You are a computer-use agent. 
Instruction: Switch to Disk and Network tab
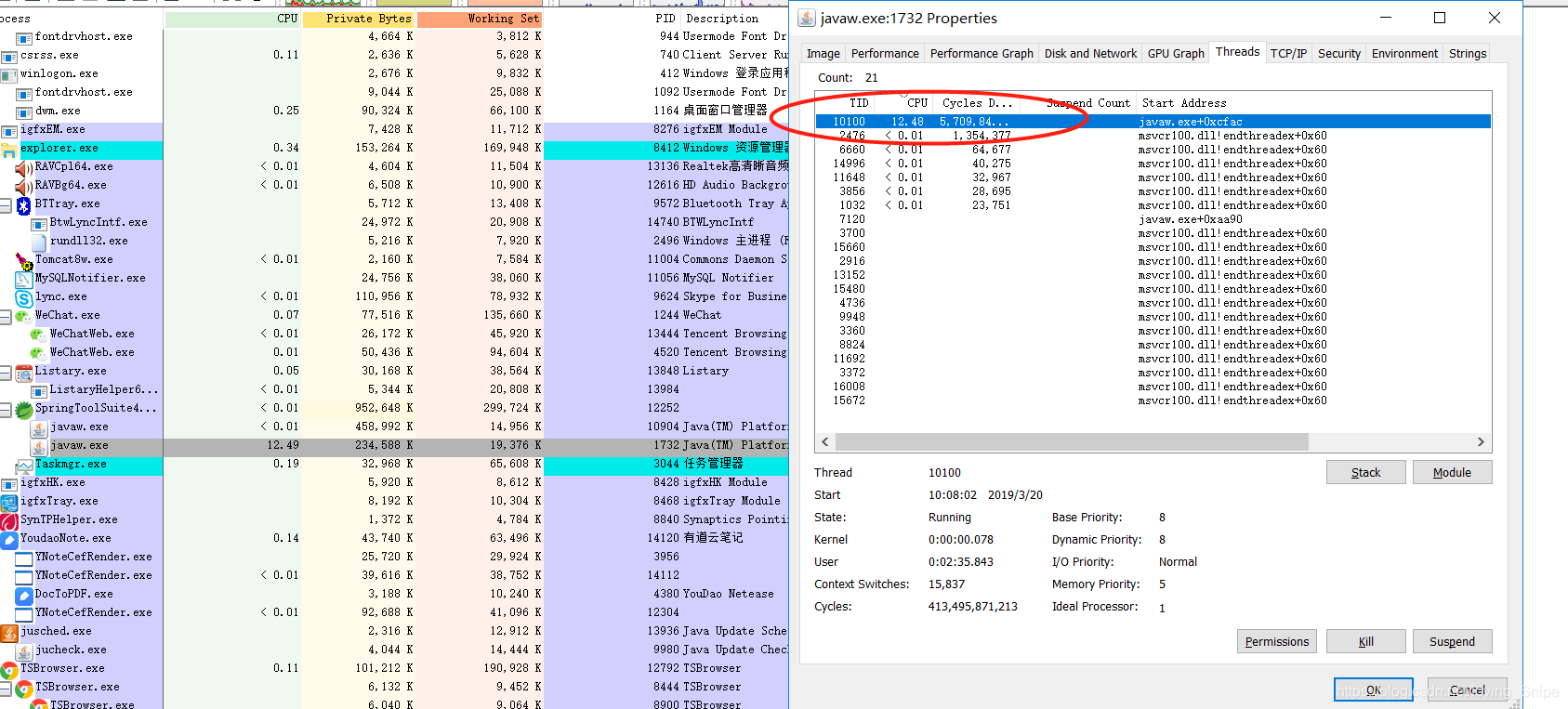[1090, 54]
